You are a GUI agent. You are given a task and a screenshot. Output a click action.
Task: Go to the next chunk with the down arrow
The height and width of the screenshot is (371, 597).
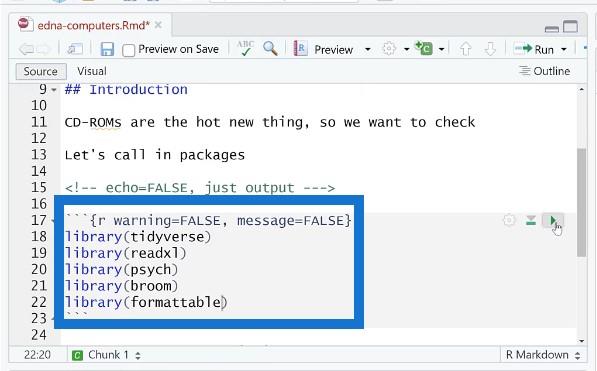click(490, 49)
